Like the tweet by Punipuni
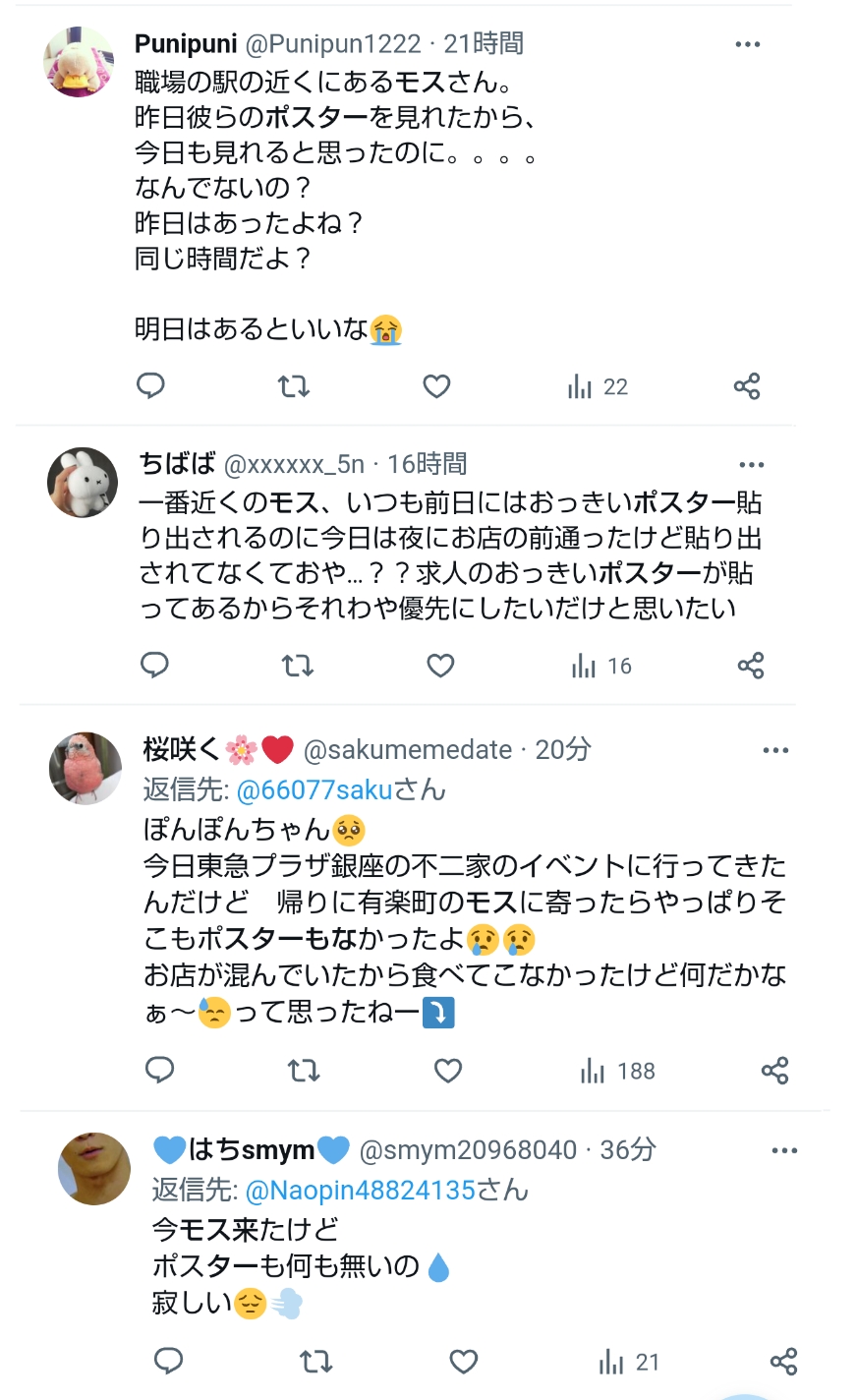This screenshot has height=1400, width=857. point(436,386)
